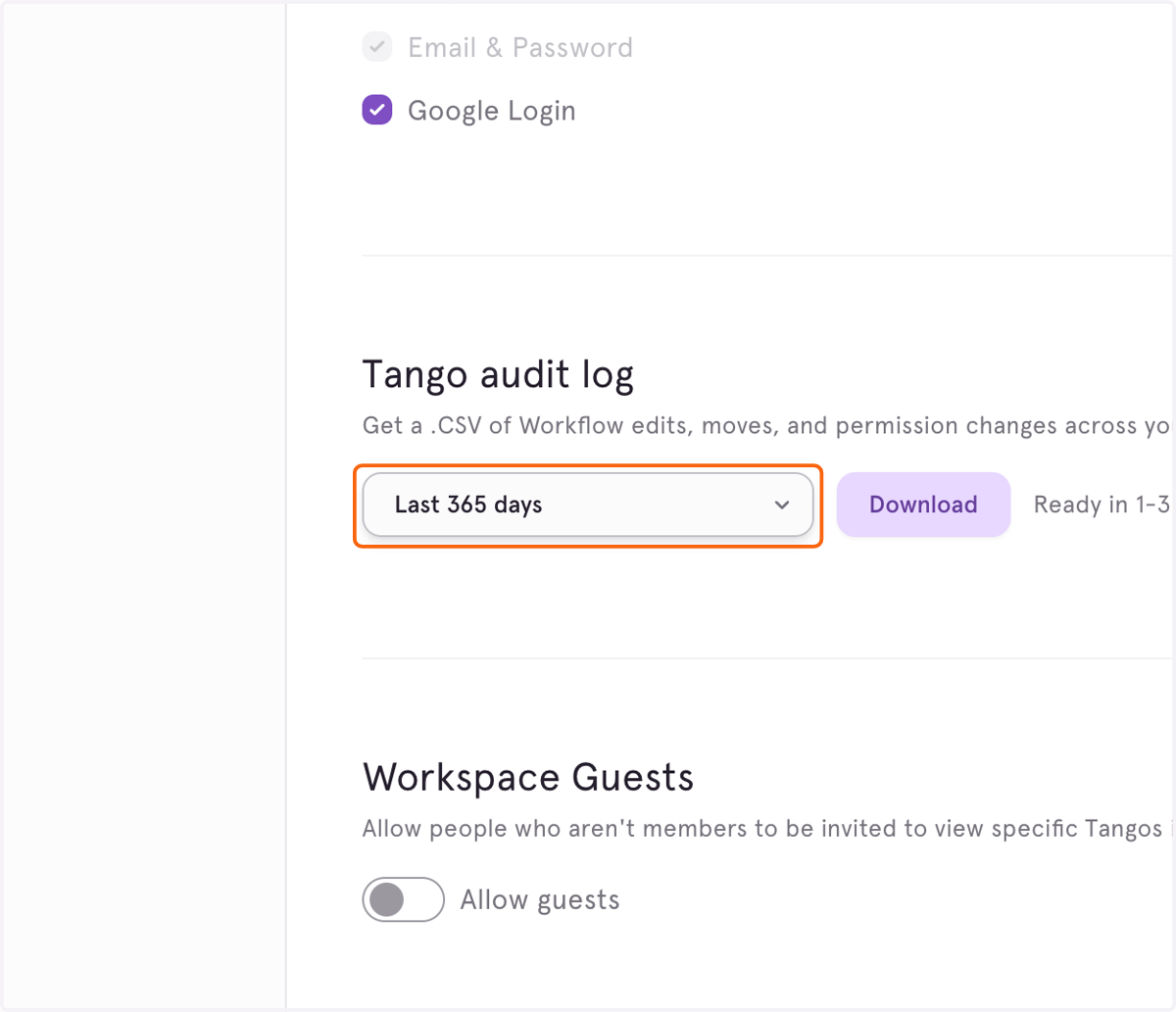Click the Tango audit log heading
This screenshot has width=1176, height=1012.
click(498, 375)
